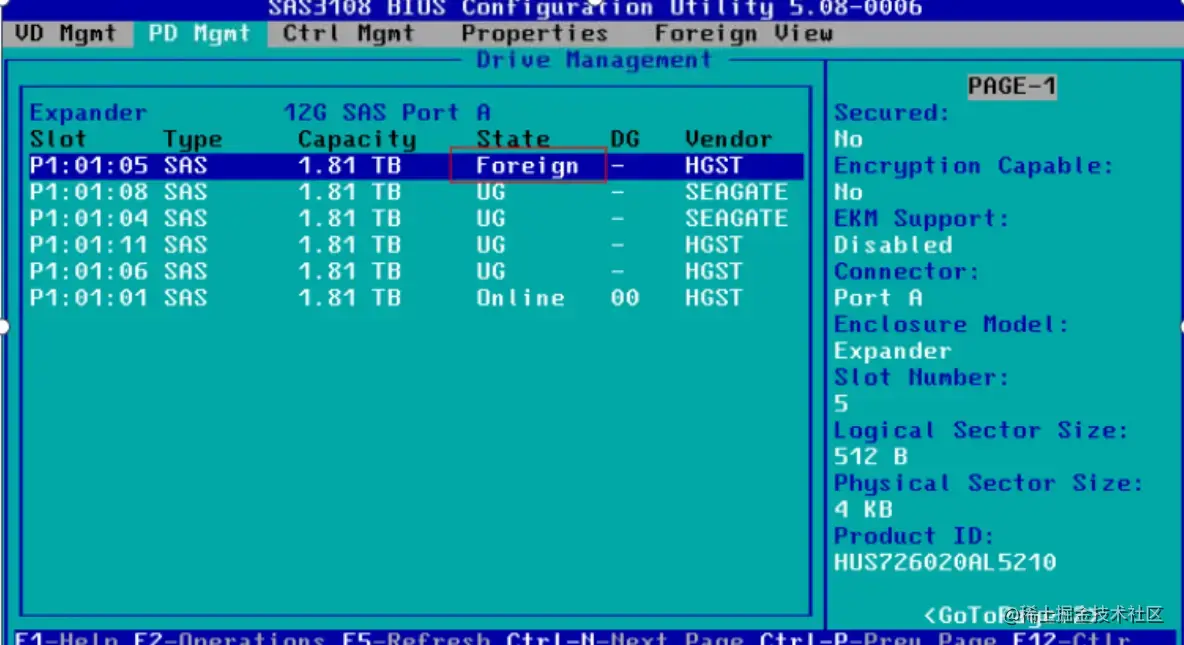Click the Product ID label
This screenshot has width=1184, height=645.
(x=914, y=536)
